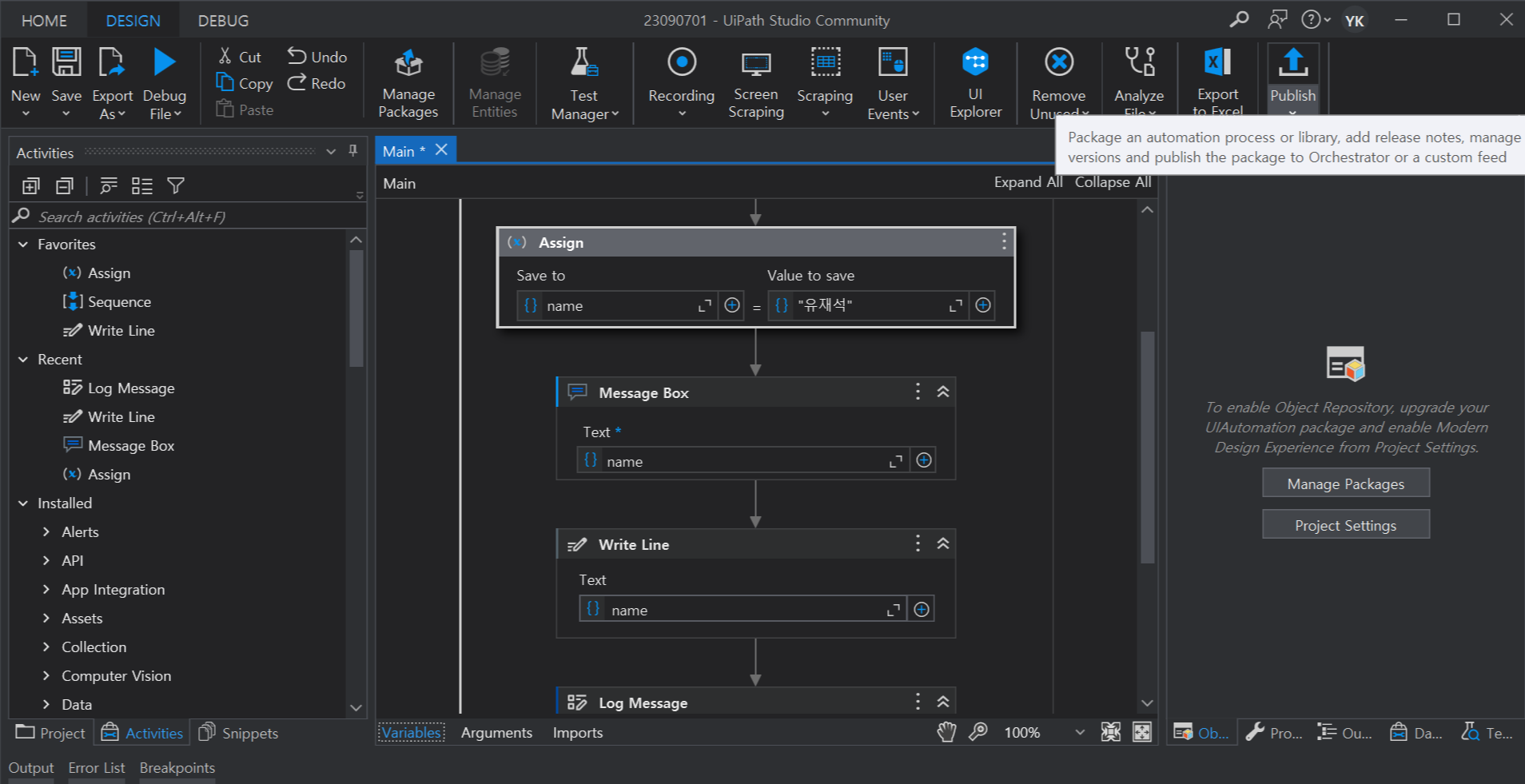This screenshot has height=784, width=1525.
Task: Click the Project Settings button
Action: pyautogui.click(x=1346, y=525)
